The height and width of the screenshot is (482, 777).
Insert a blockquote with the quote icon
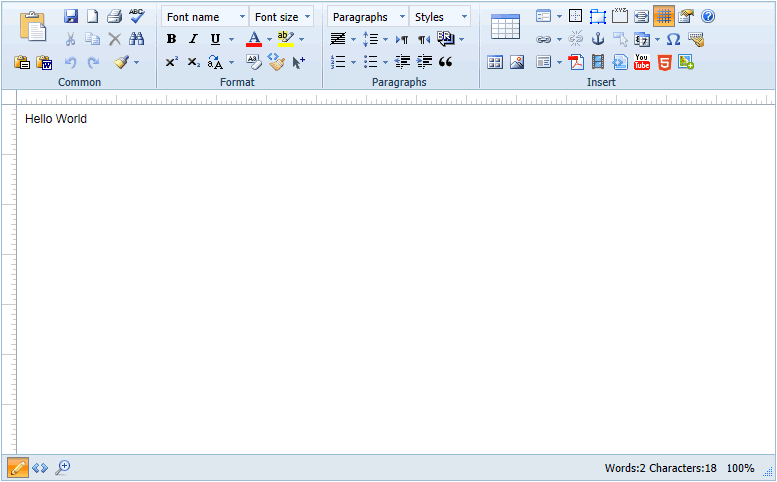point(446,62)
